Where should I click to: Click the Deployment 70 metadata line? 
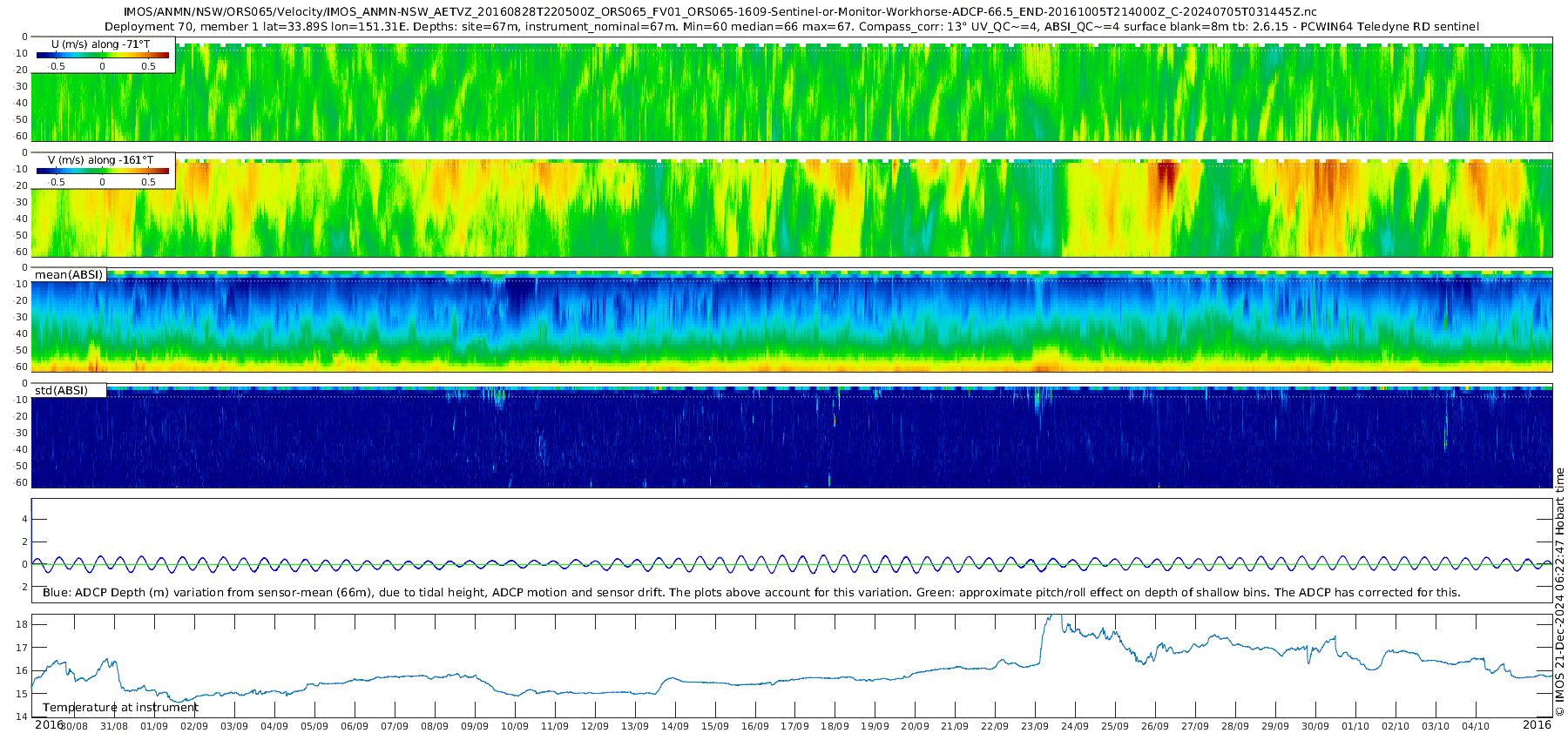pos(791,27)
